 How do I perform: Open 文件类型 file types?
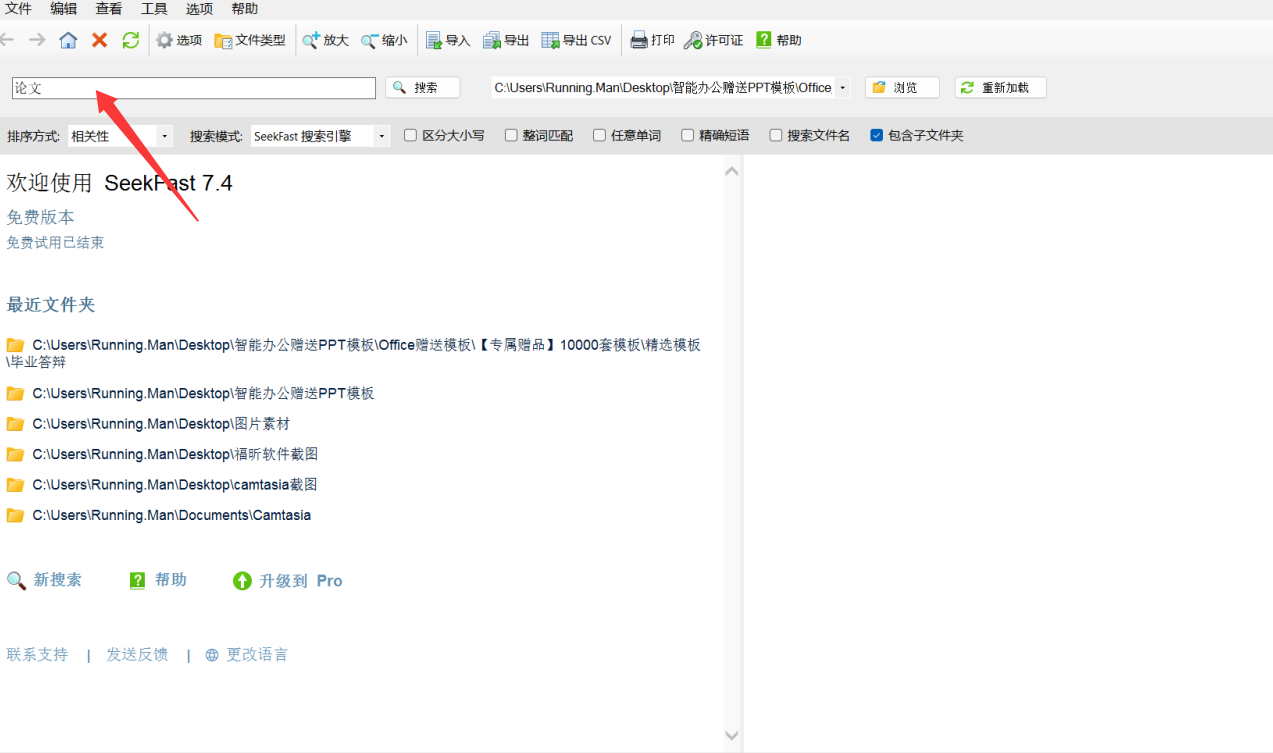pyautogui.click(x=250, y=40)
